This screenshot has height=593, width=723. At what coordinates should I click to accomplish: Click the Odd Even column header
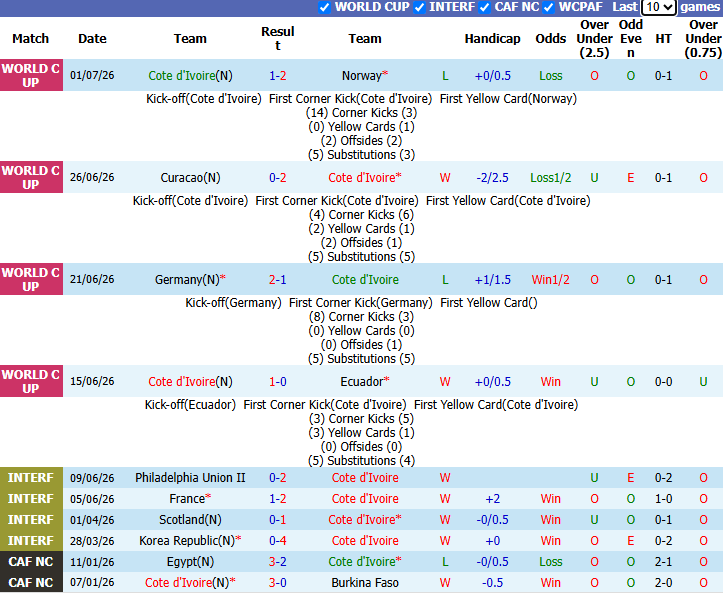pos(631,39)
